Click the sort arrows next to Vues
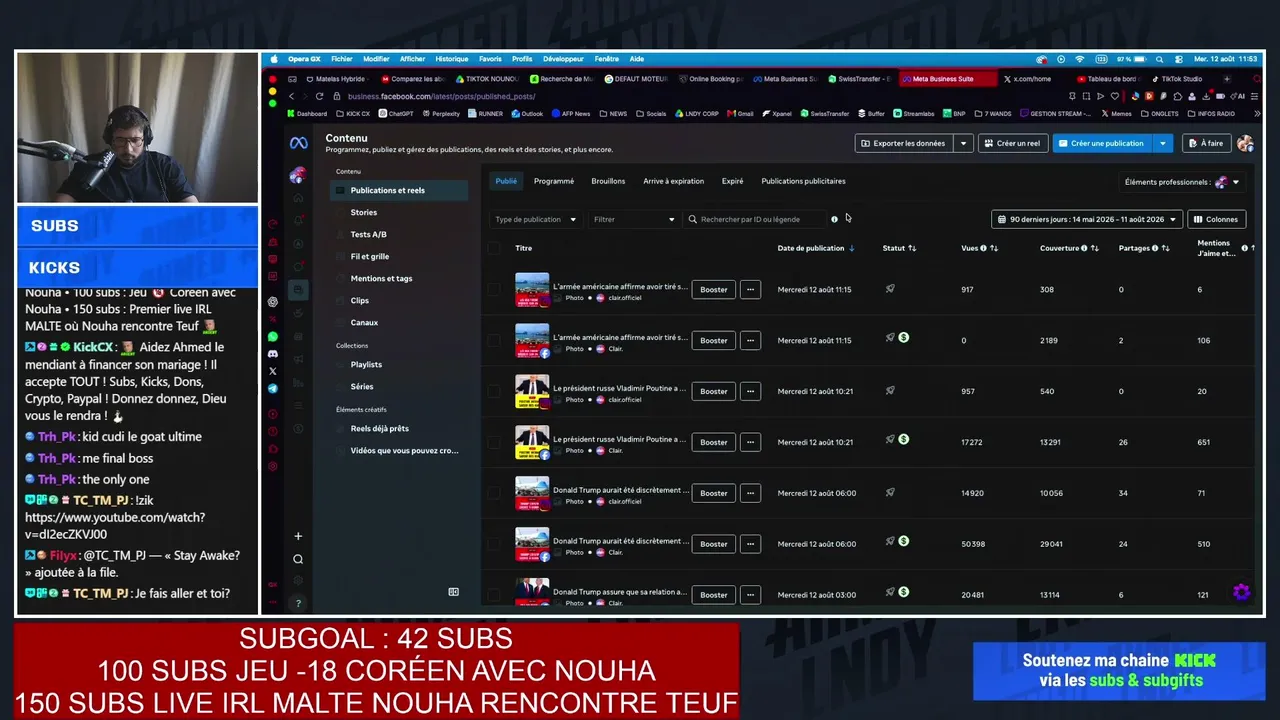Image resolution: width=1280 pixels, height=720 pixels. (x=994, y=248)
